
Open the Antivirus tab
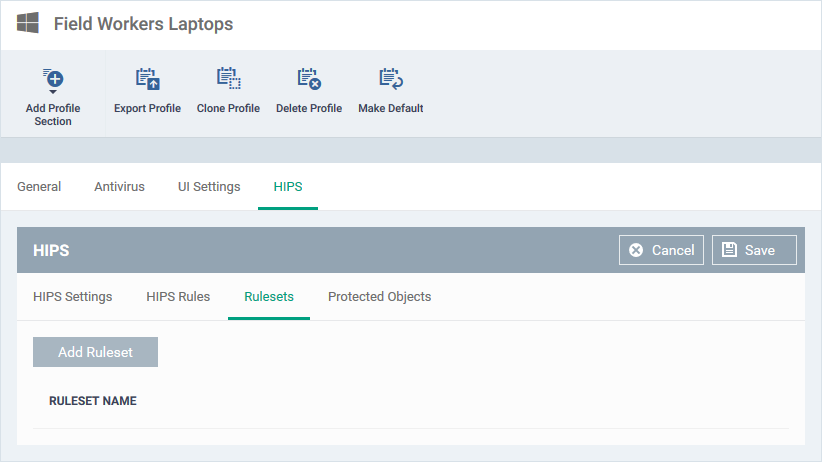pos(120,187)
